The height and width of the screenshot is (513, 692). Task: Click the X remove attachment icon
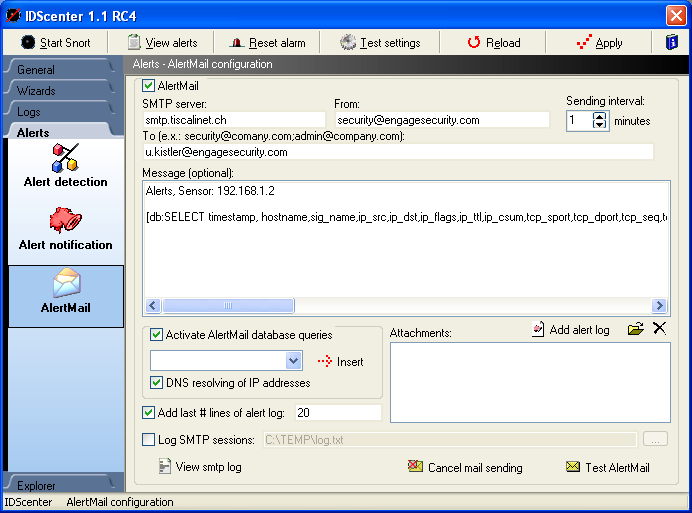659,328
